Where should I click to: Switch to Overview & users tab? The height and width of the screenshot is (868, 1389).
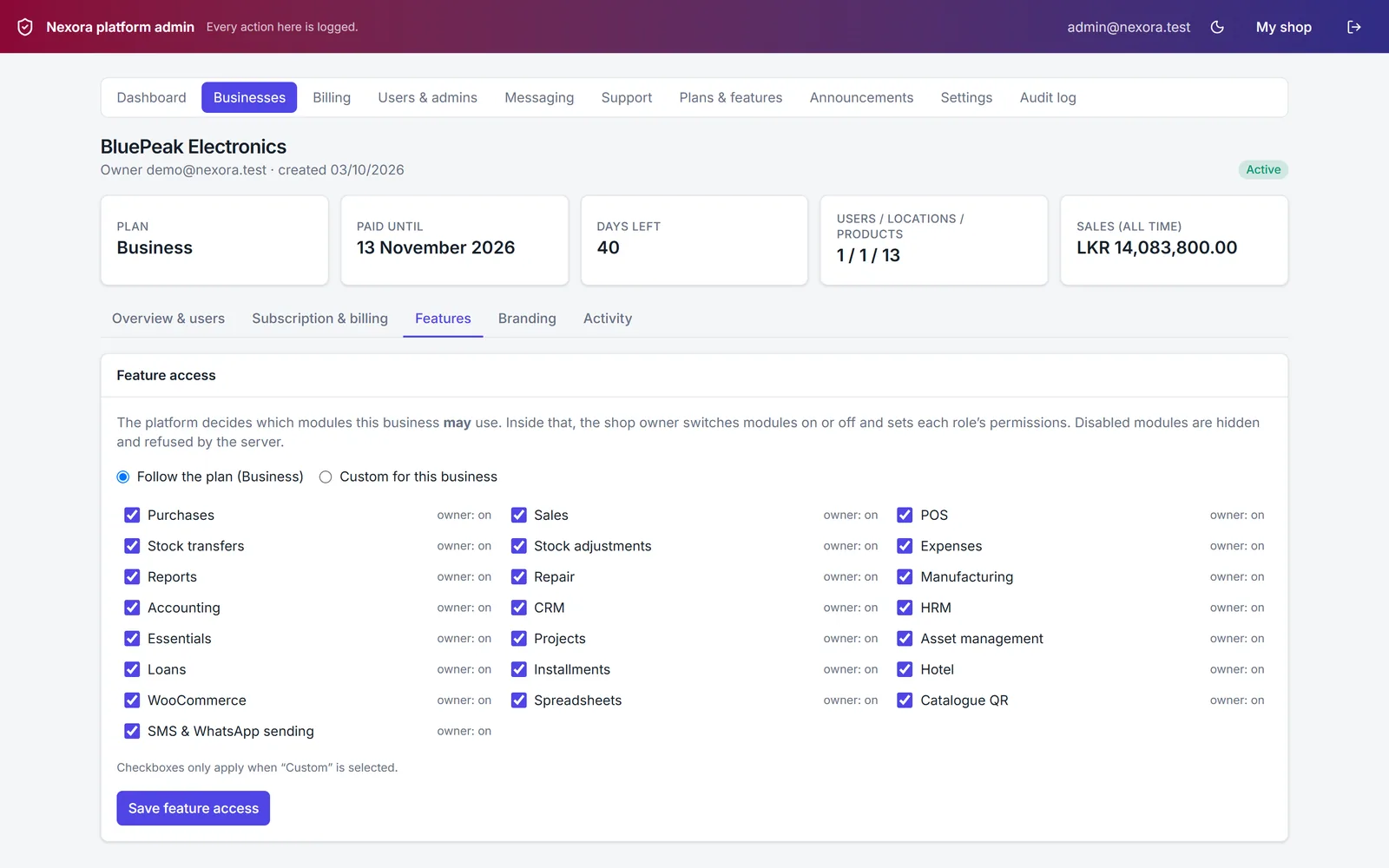point(168,319)
